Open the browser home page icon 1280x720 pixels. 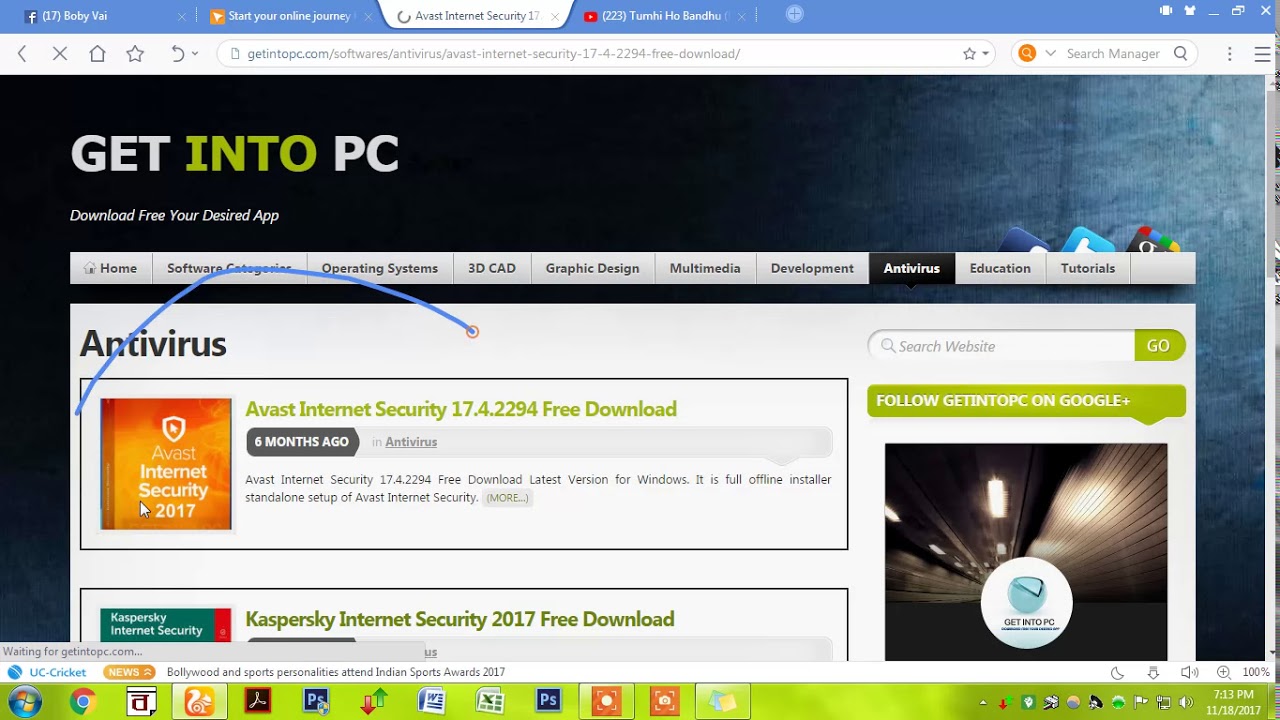(x=97, y=54)
